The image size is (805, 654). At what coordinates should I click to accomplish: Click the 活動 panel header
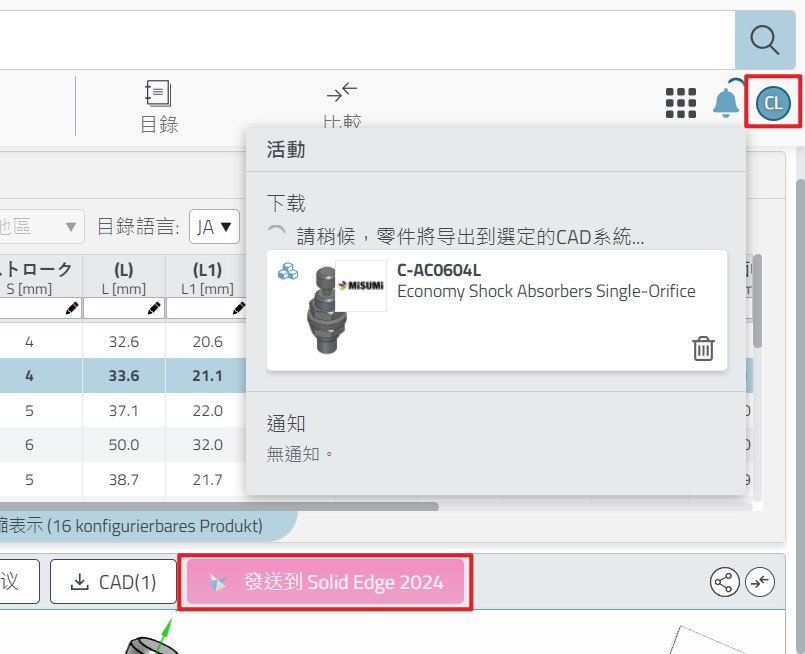(x=495, y=150)
